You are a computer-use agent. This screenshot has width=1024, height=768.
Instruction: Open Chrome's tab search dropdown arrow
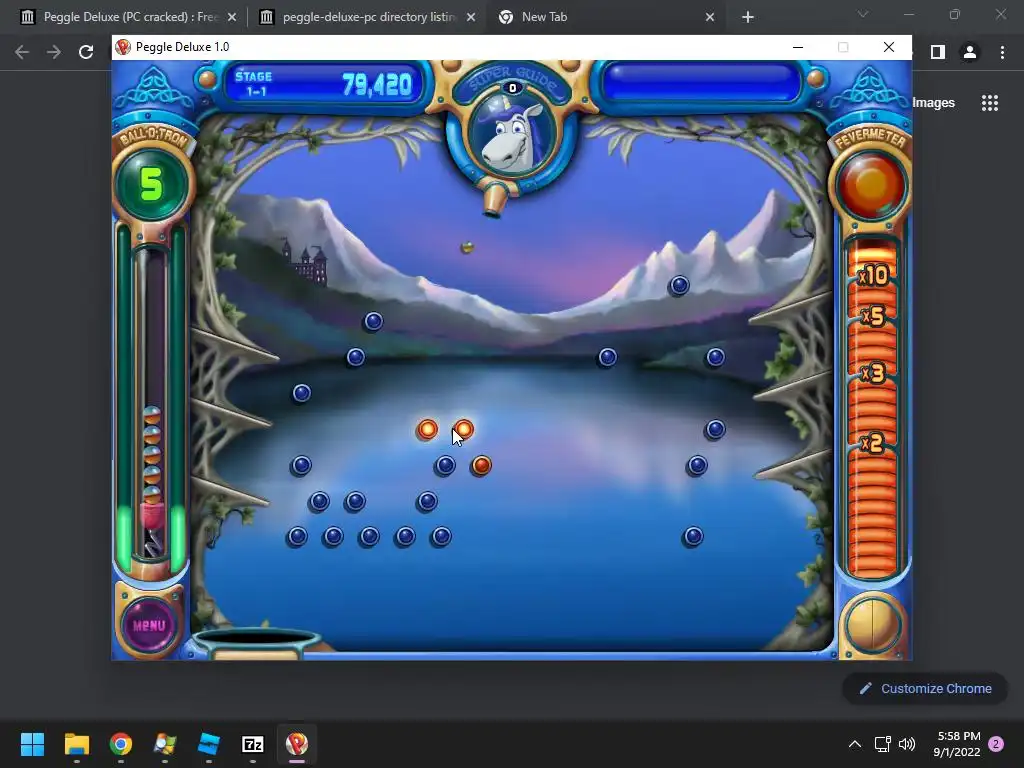click(863, 14)
